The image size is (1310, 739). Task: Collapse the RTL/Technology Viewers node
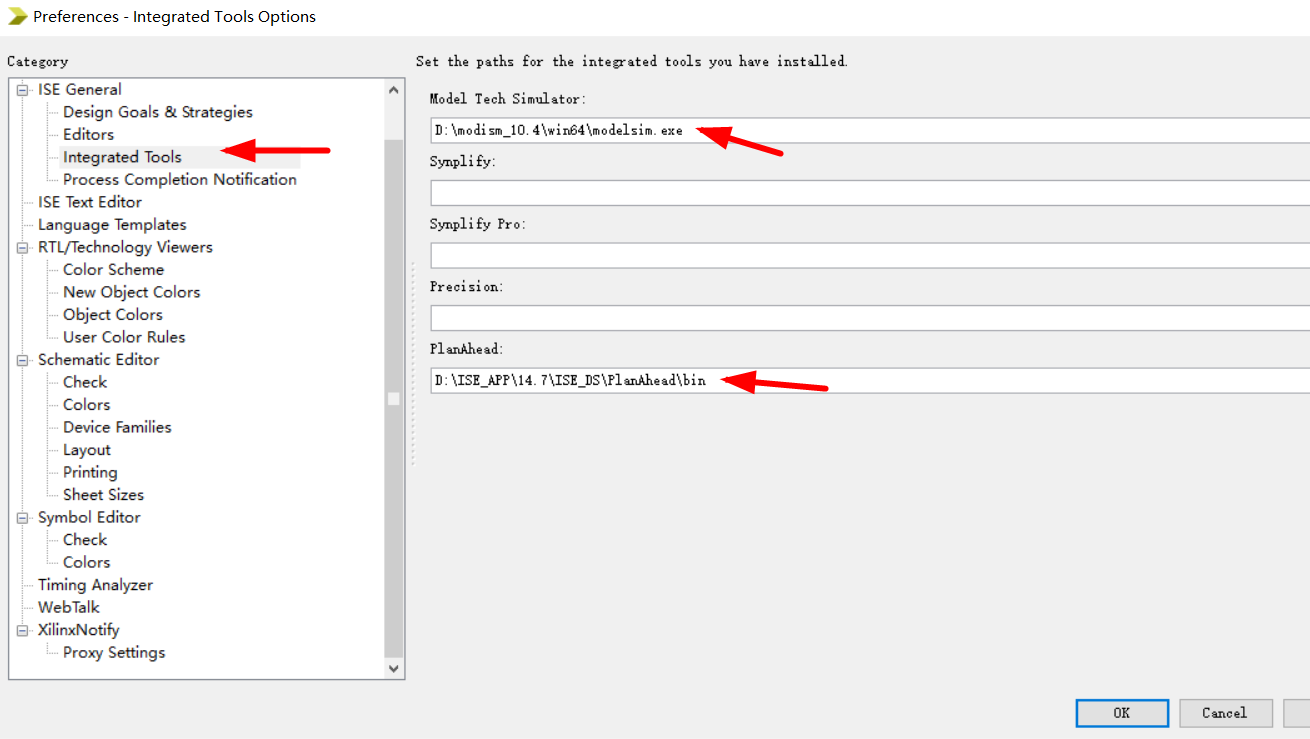pyautogui.click(x=21, y=247)
